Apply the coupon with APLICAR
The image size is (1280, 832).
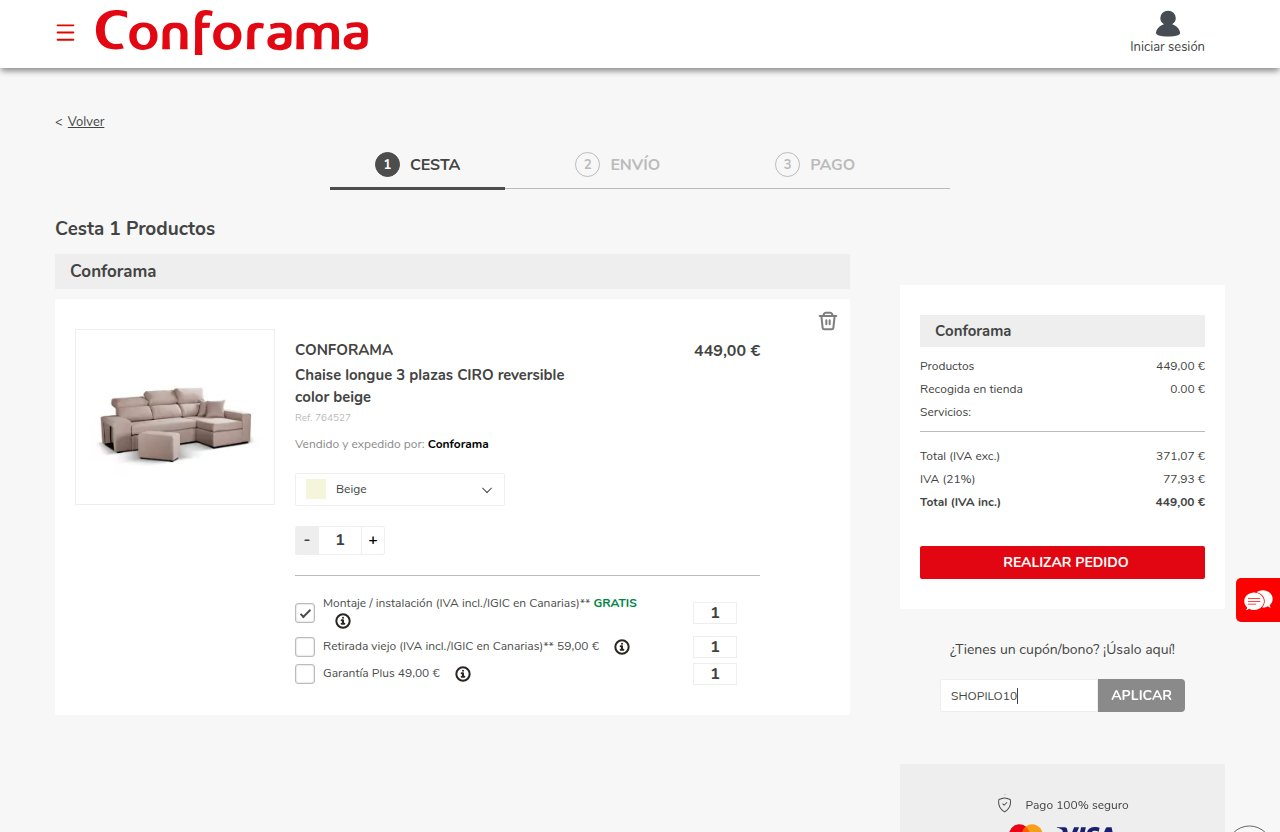1141,695
